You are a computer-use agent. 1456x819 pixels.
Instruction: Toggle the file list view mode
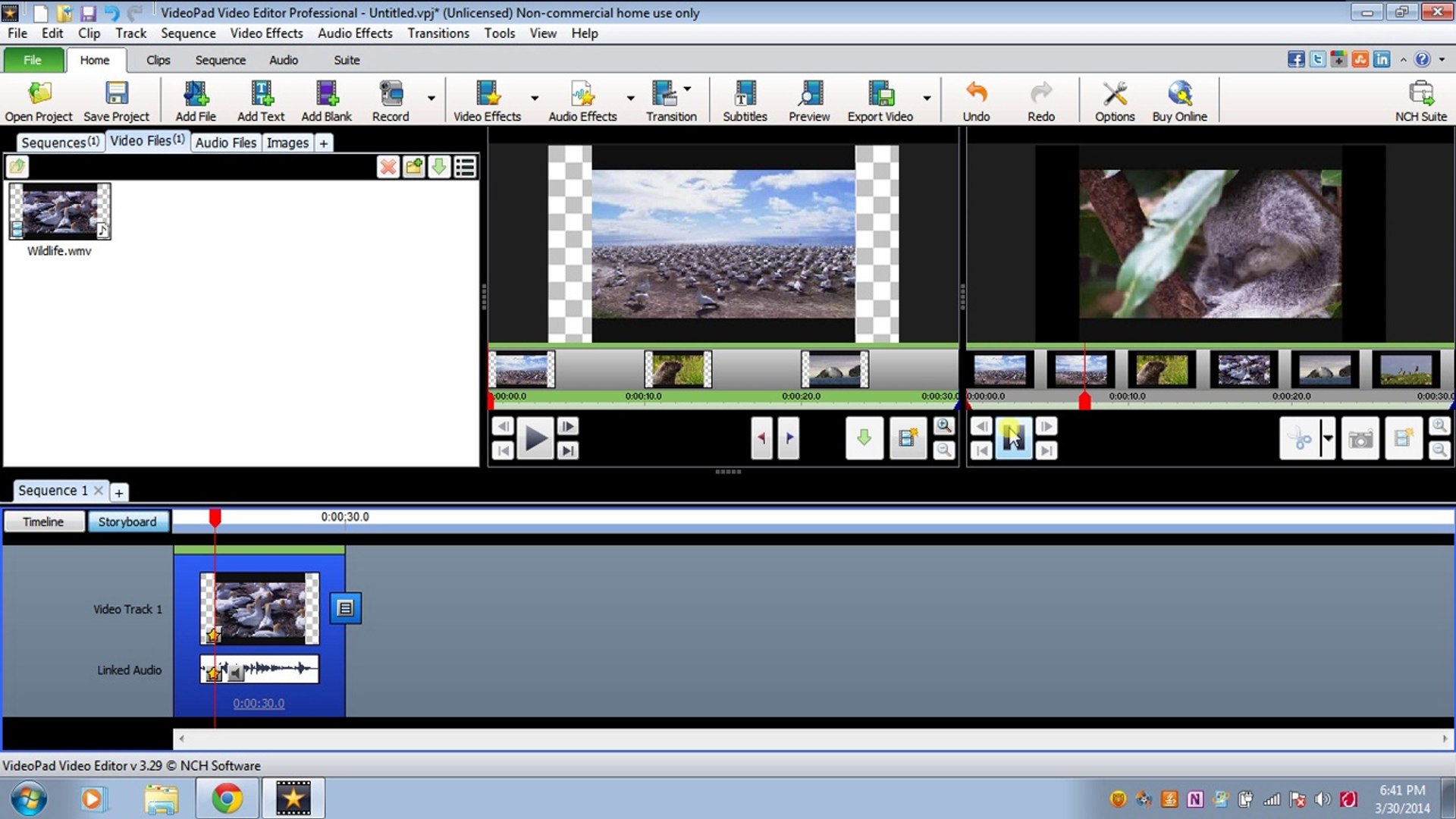coord(465,167)
